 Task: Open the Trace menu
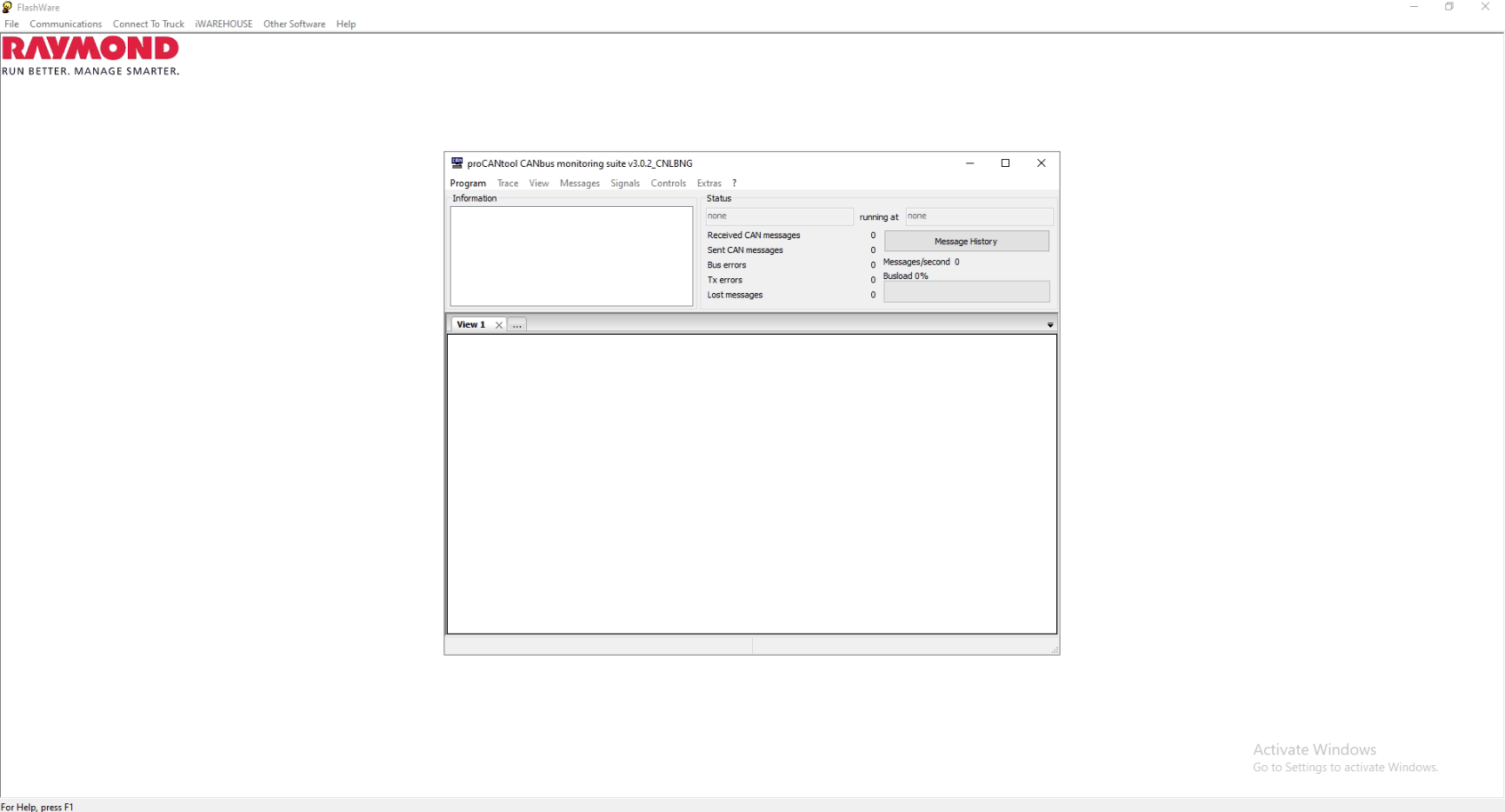(x=508, y=183)
